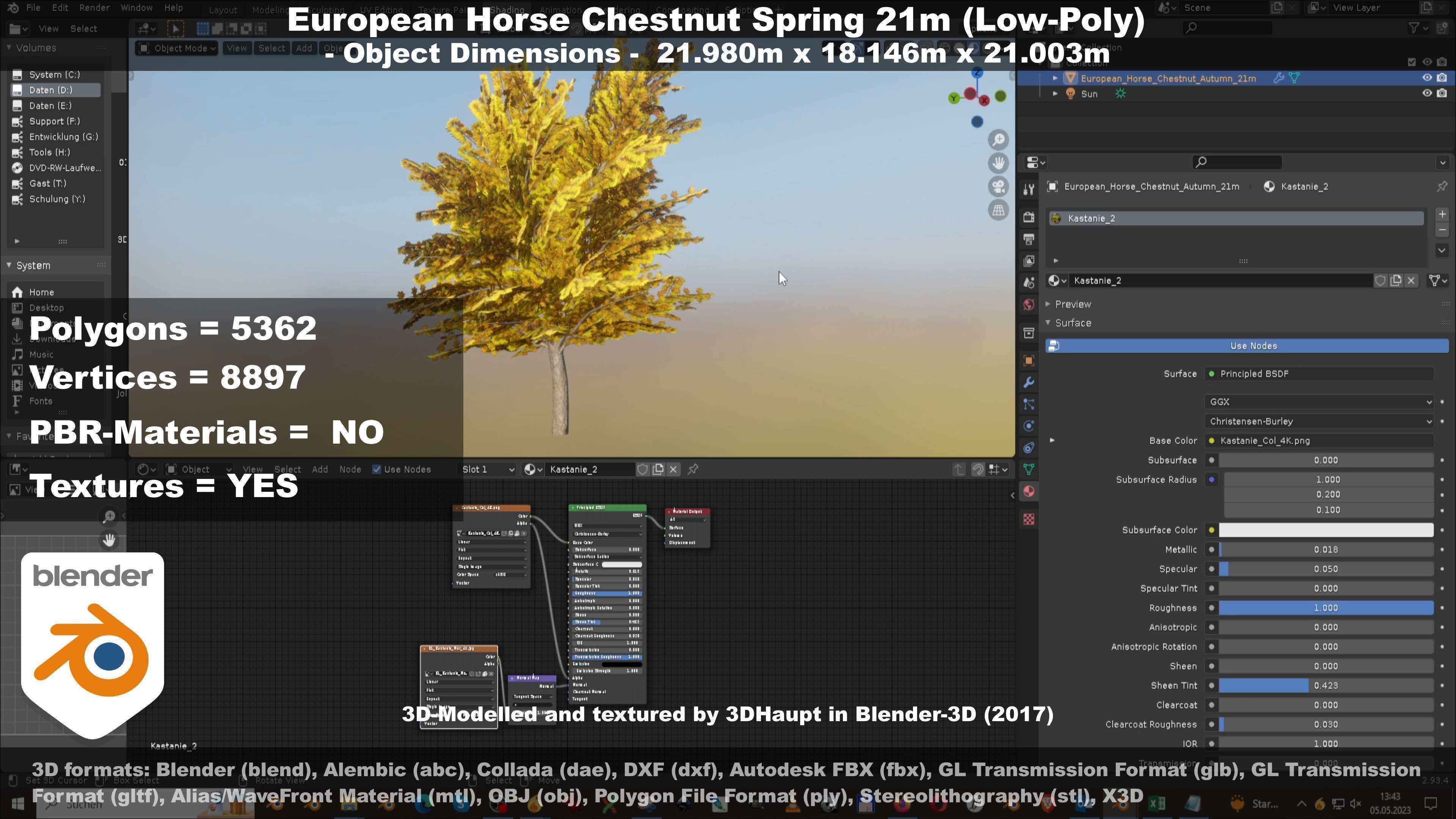The width and height of the screenshot is (1456, 819).
Task: Disable rendering of European_Horse_Chestnut_Autumn_21m camera icon
Action: [x=1442, y=78]
